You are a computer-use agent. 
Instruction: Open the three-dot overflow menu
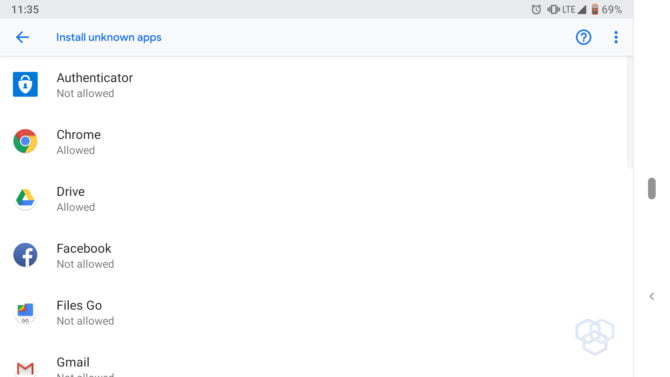coord(616,37)
